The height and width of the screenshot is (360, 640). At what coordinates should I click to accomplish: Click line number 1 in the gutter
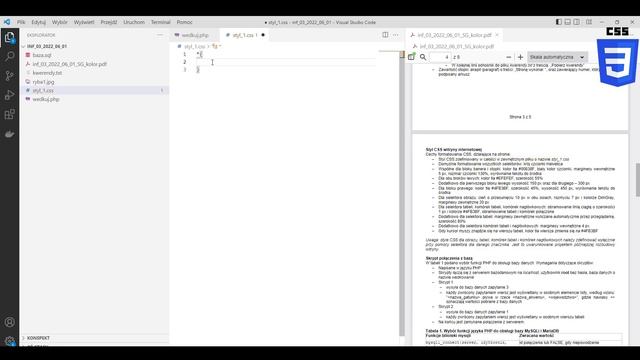184,54
